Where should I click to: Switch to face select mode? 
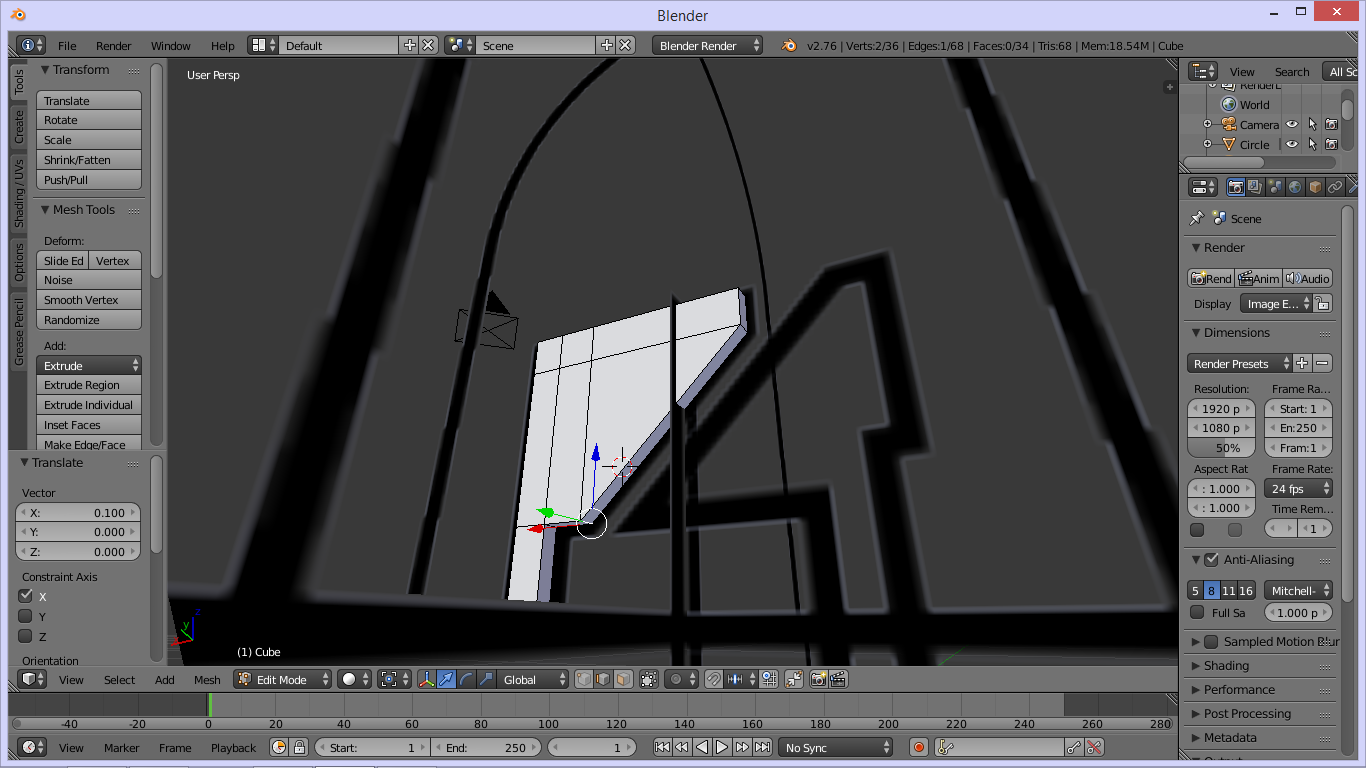[623, 679]
